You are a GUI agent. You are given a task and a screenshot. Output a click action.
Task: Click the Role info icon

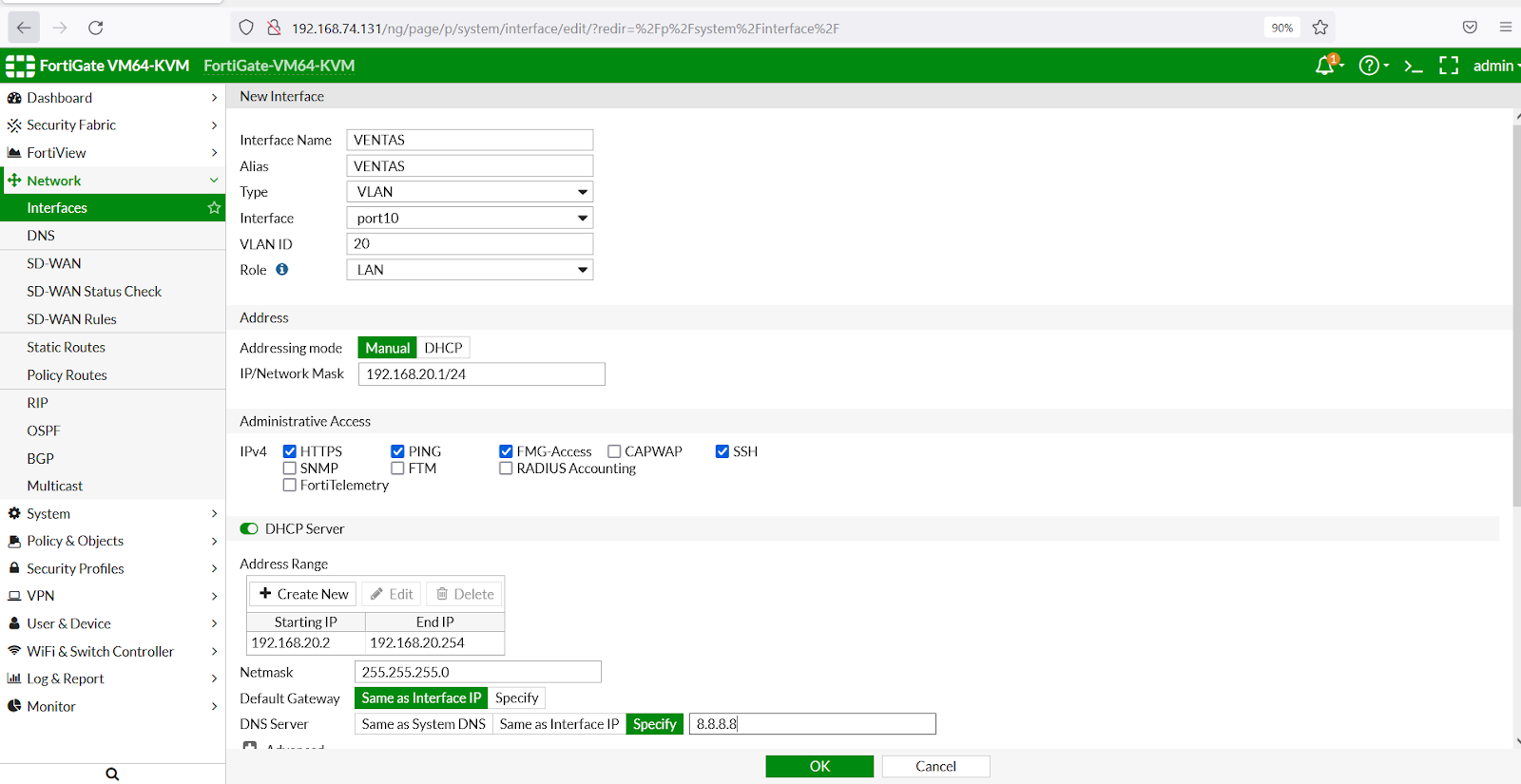282,270
